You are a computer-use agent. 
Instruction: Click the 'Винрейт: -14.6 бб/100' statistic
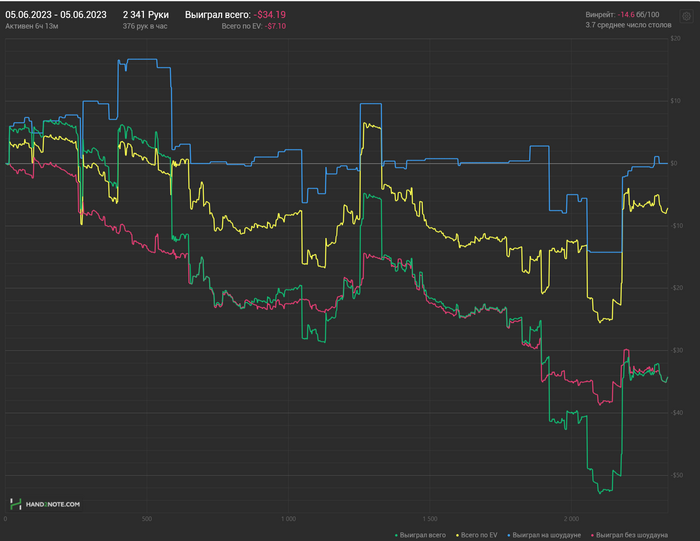point(622,15)
